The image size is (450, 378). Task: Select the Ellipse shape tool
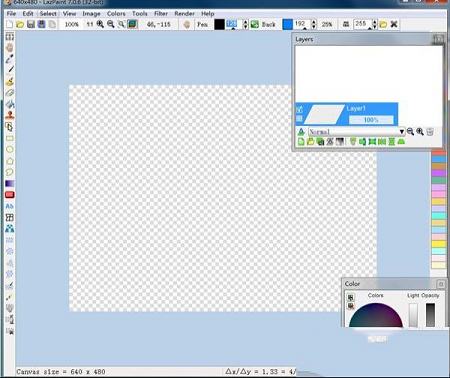10,150
